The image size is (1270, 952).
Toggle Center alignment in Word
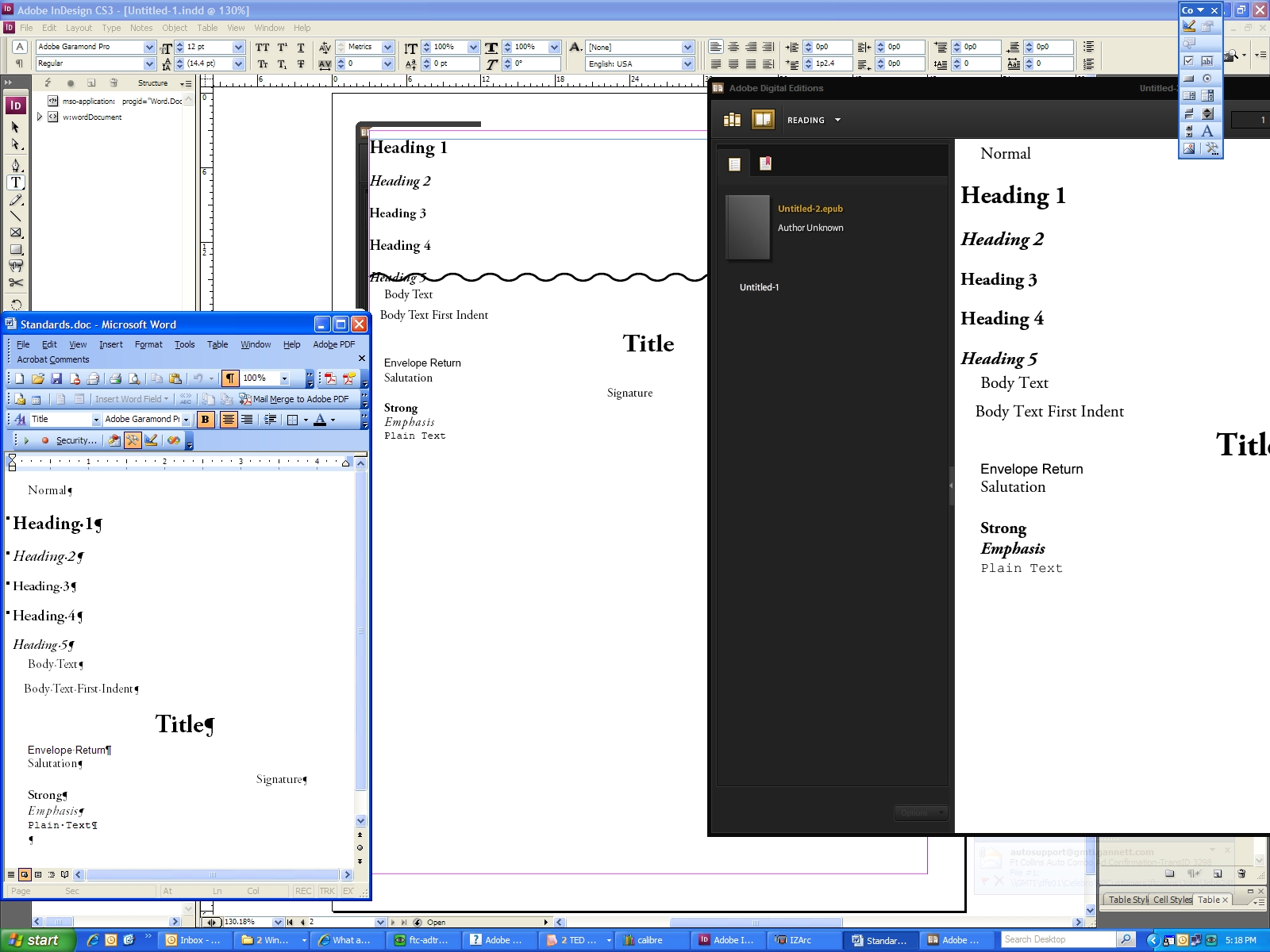[229, 420]
